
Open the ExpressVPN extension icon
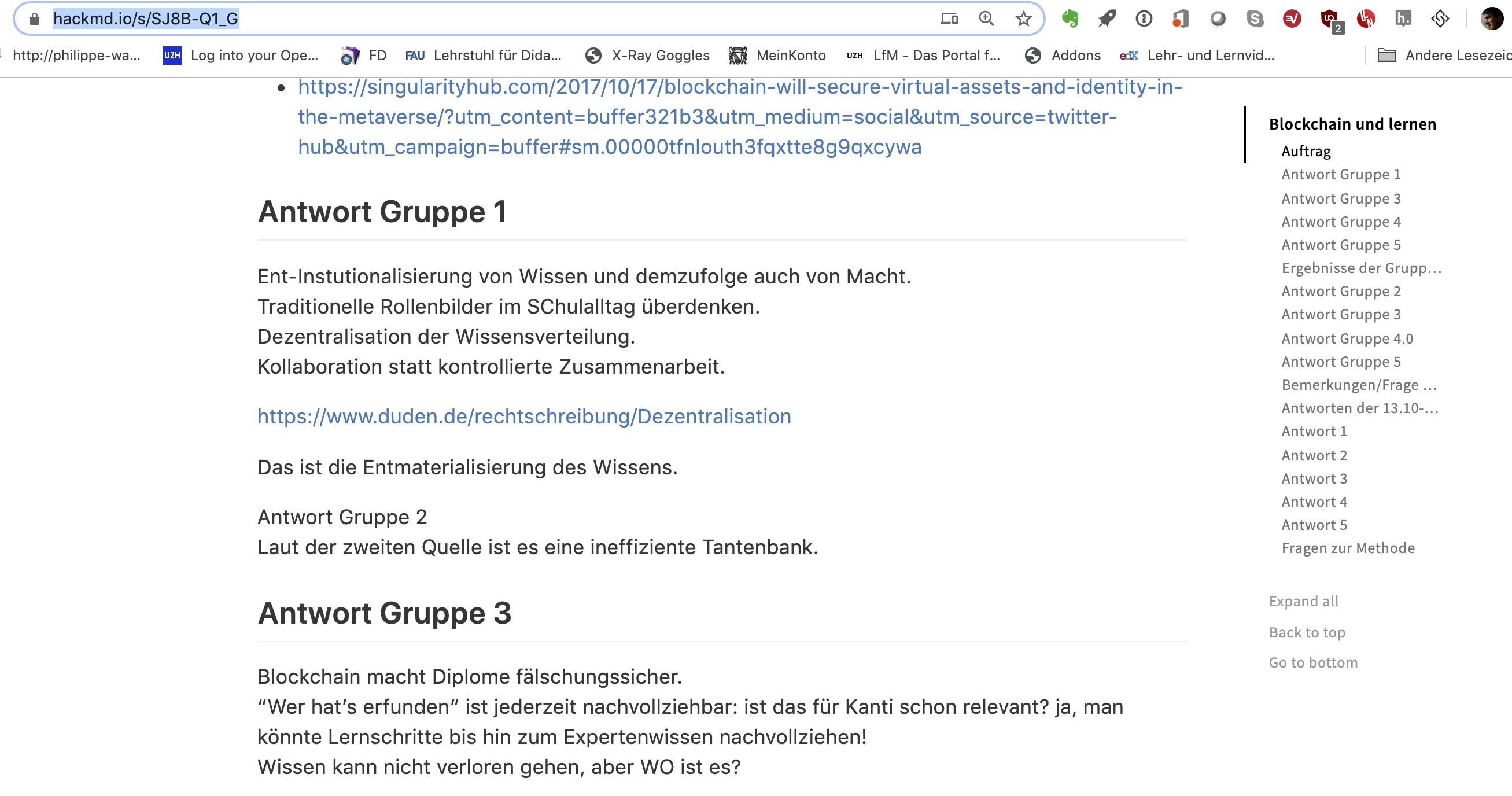(1291, 19)
